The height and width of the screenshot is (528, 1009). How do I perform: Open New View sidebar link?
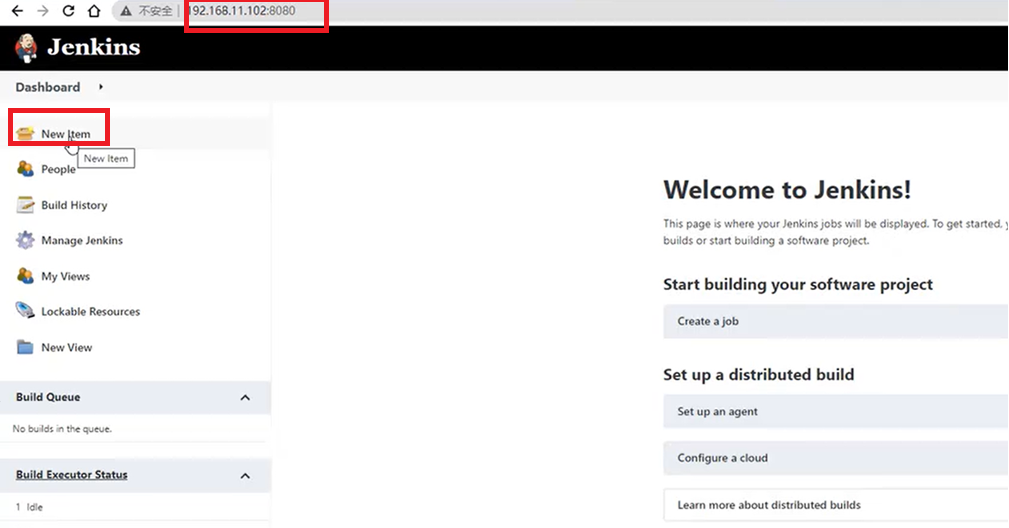67,347
